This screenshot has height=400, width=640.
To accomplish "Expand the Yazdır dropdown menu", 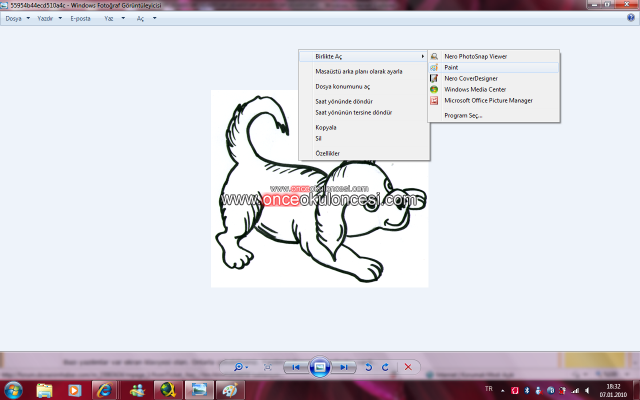I will (48, 18).
